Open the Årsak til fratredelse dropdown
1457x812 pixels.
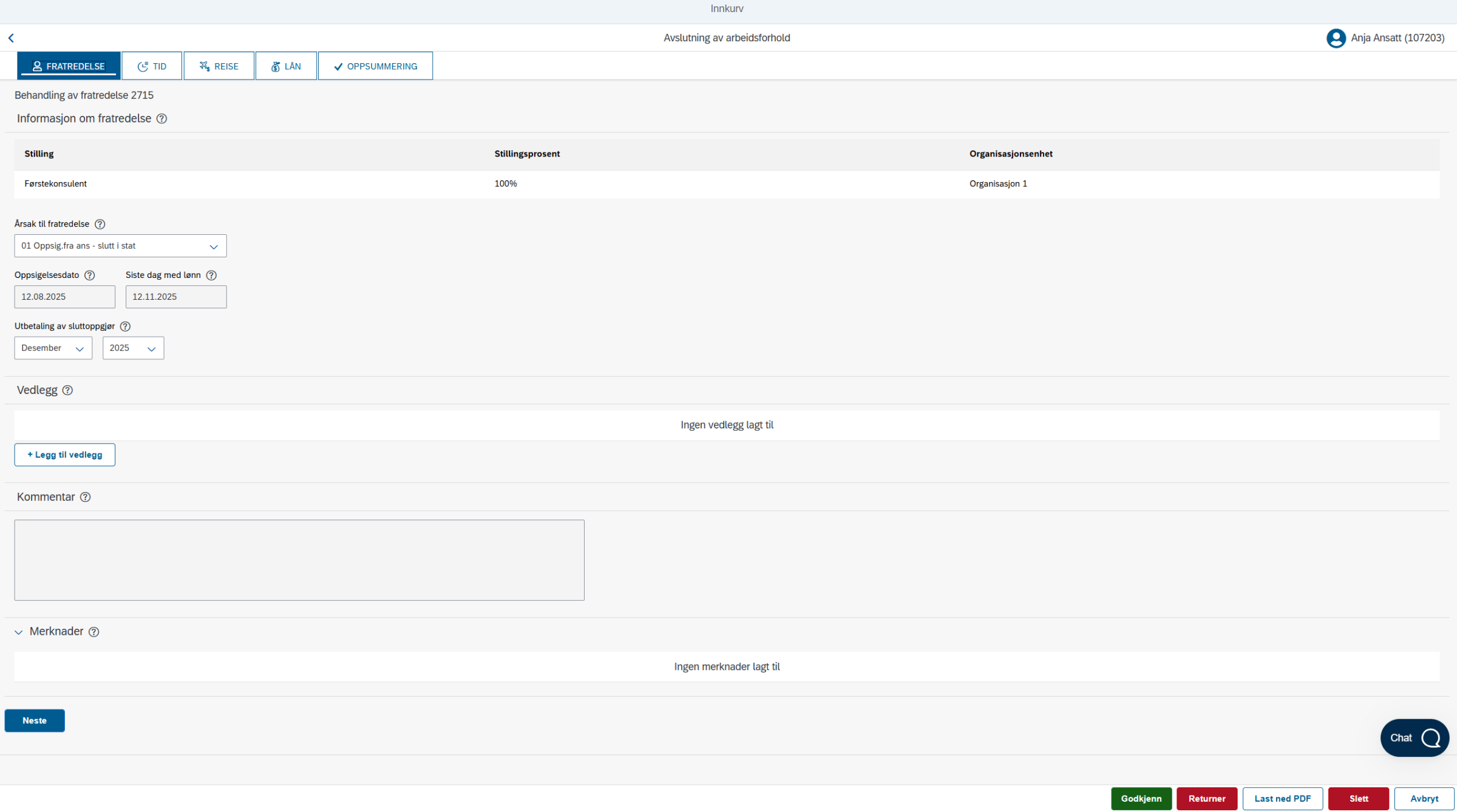[x=120, y=246]
